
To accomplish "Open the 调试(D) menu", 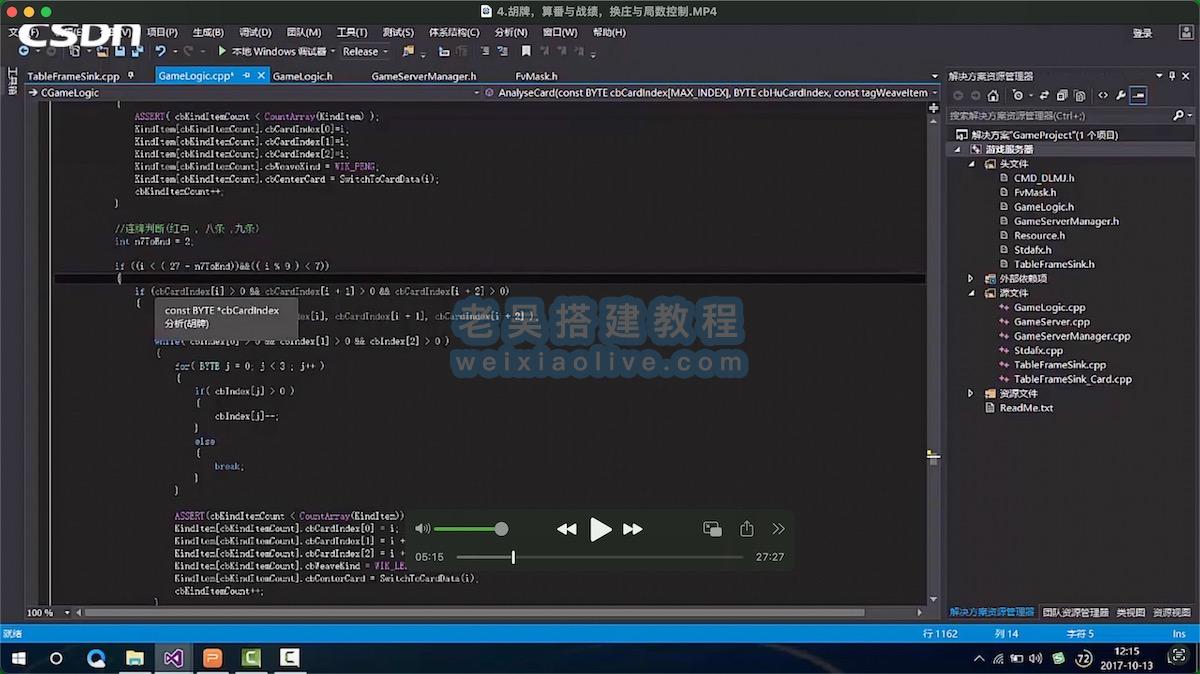I will 255,32.
